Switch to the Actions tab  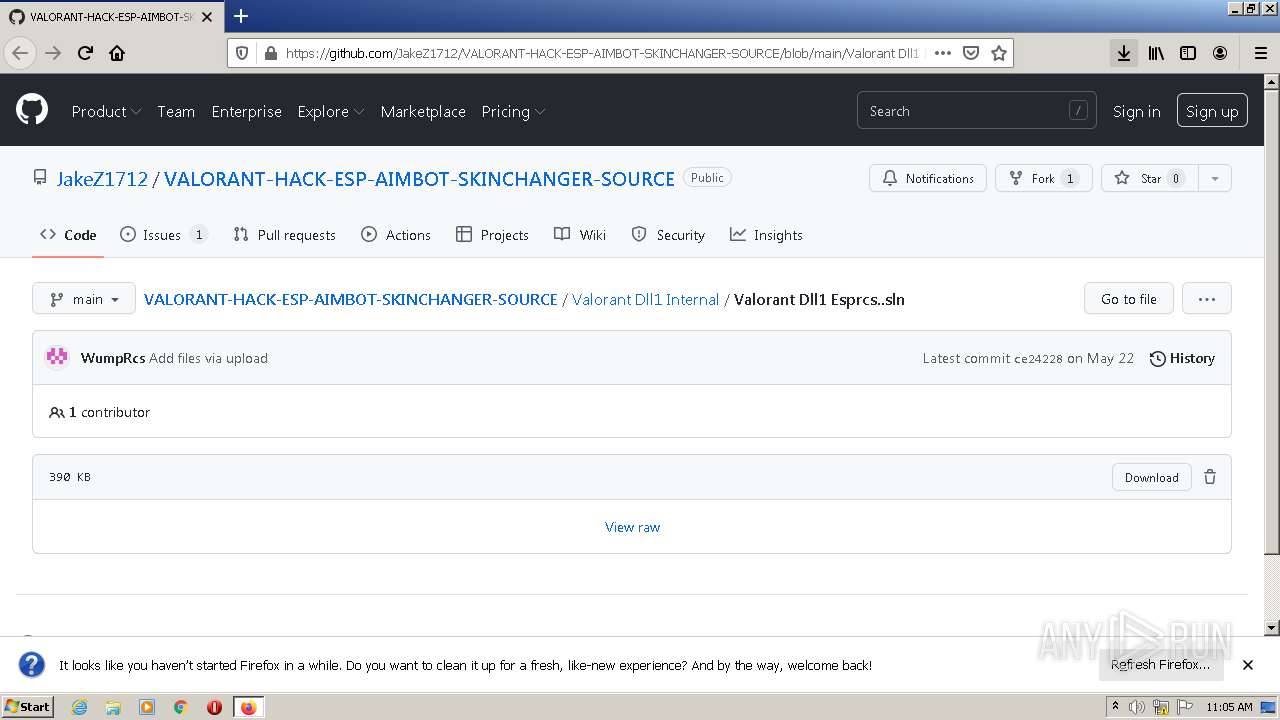tap(396, 235)
